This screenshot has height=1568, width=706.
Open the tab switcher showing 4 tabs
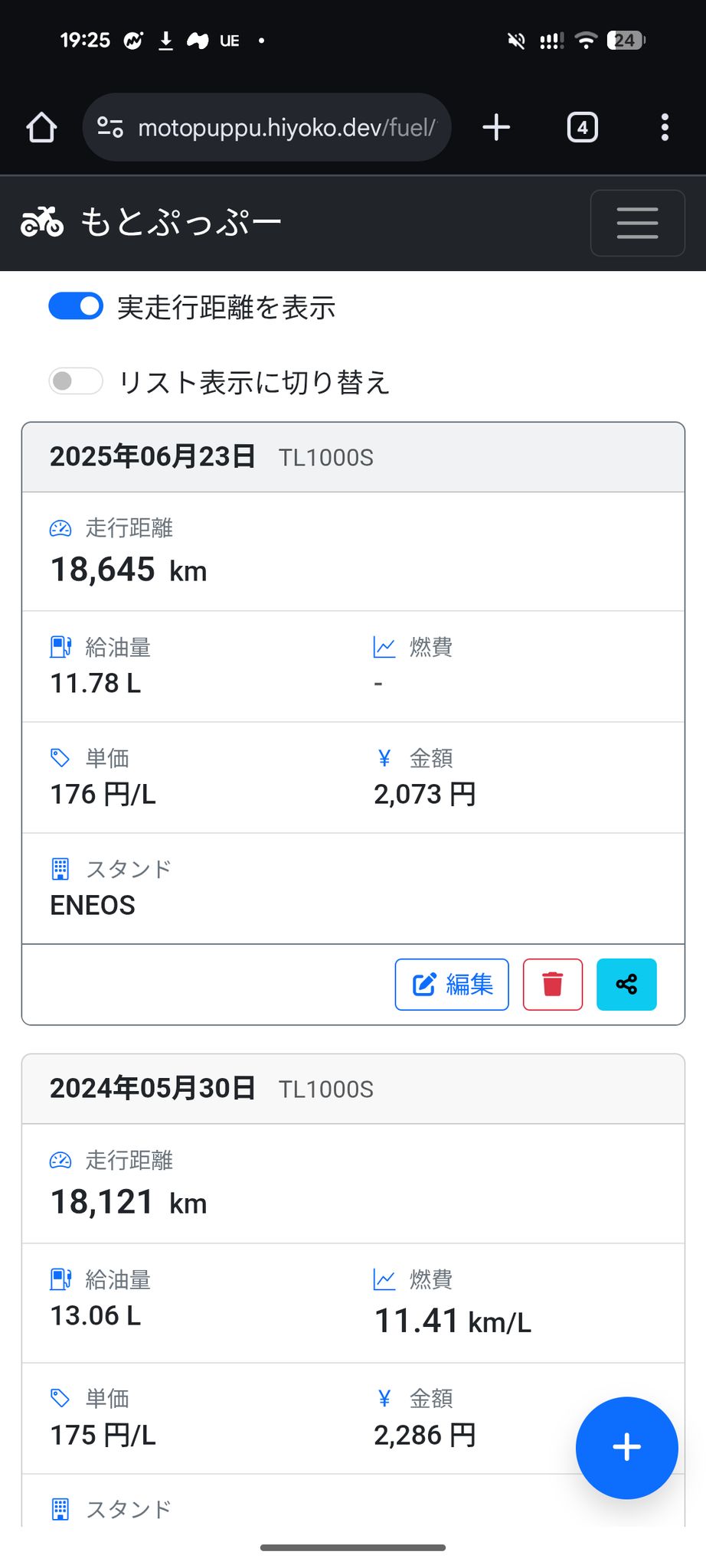tap(582, 127)
